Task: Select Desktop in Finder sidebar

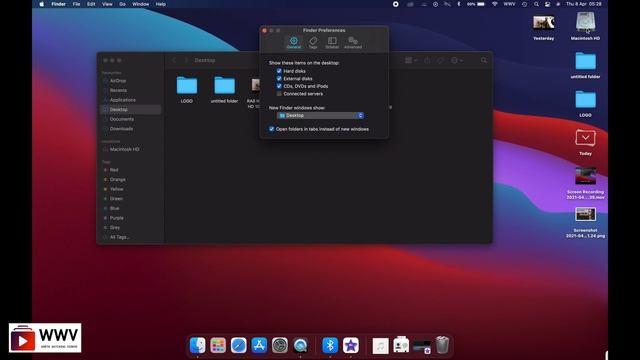Action: pyautogui.click(x=131, y=109)
